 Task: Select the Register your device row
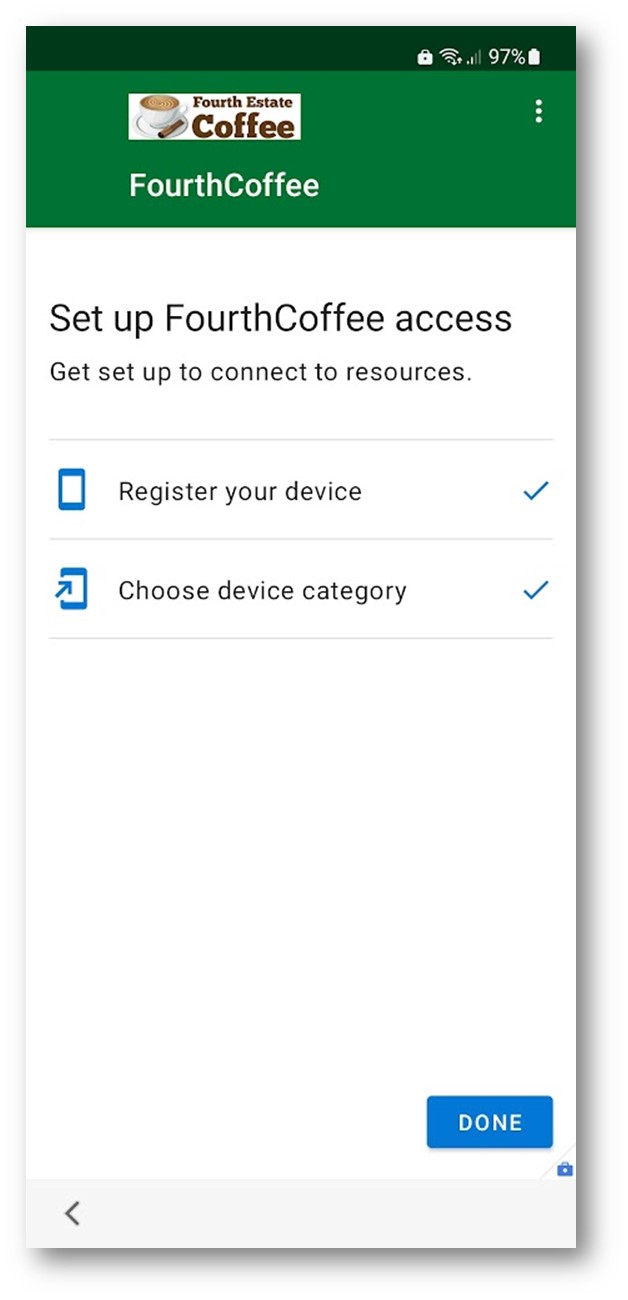click(x=301, y=490)
